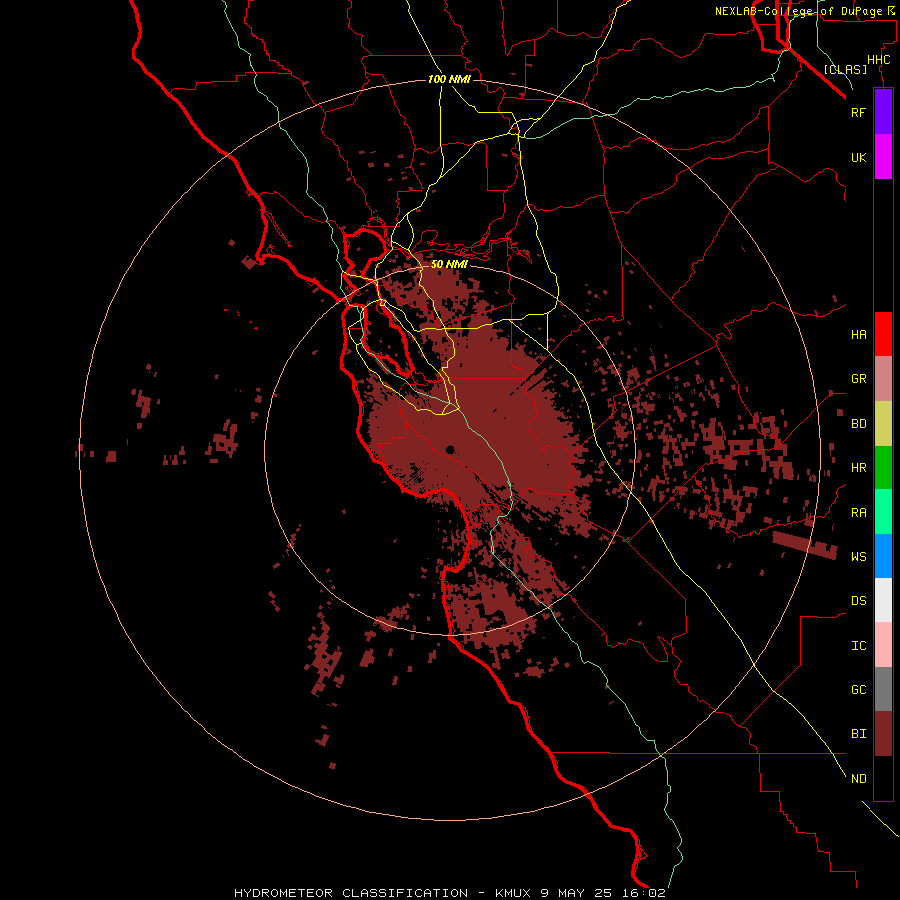The height and width of the screenshot is (900, 900).
Task: Click the HR legend label
Action: tap(859, 468)
